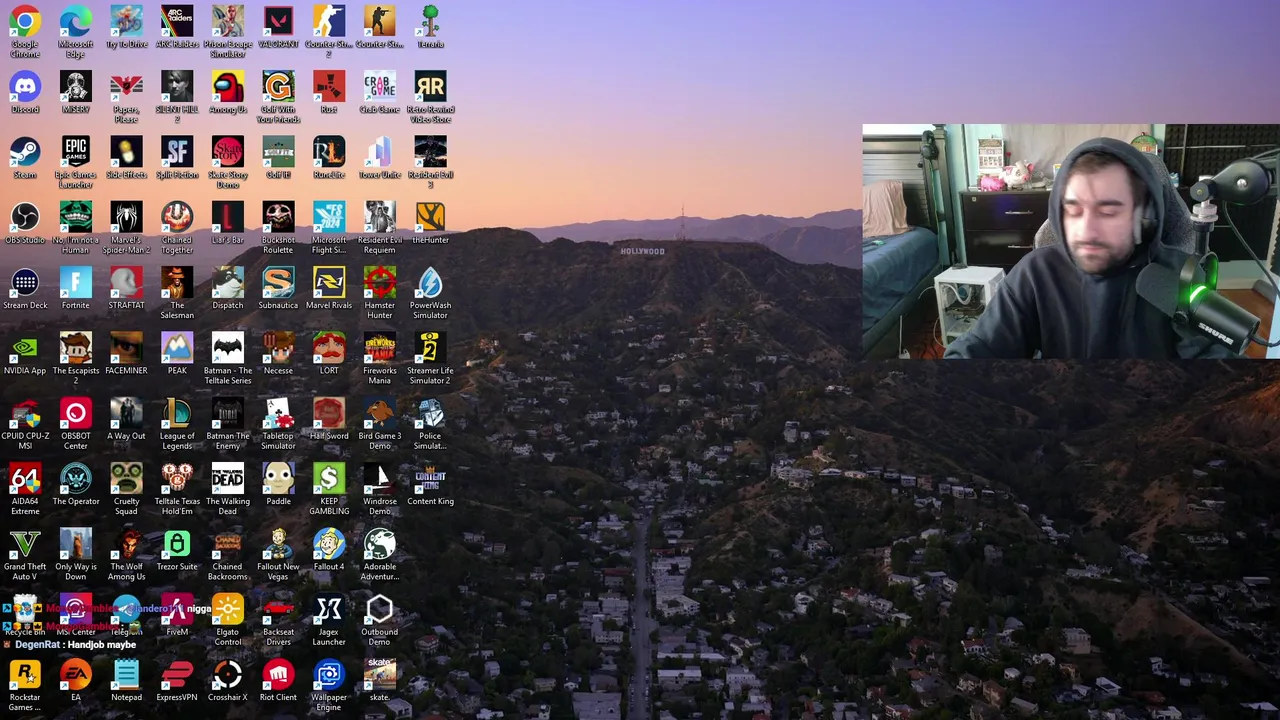Image resolution: width=1280 pixels, height=720 pixels.
Task: Click the STRAFTAT game icon
Action: (126, 283)
